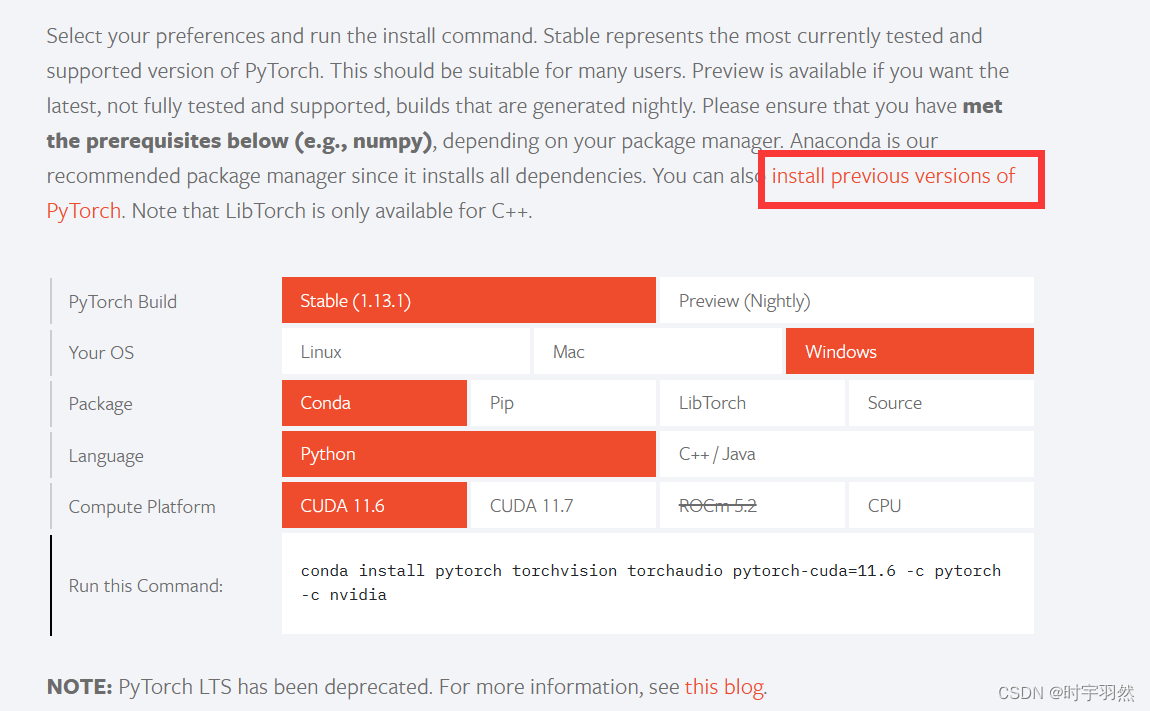Screen dimensions: 1150x711
Task: Click the 'Run this Command:' label
Action: [x=145, y=586]
